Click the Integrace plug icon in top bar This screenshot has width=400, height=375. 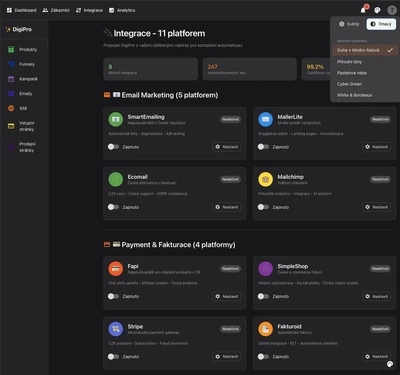point(78,10)
